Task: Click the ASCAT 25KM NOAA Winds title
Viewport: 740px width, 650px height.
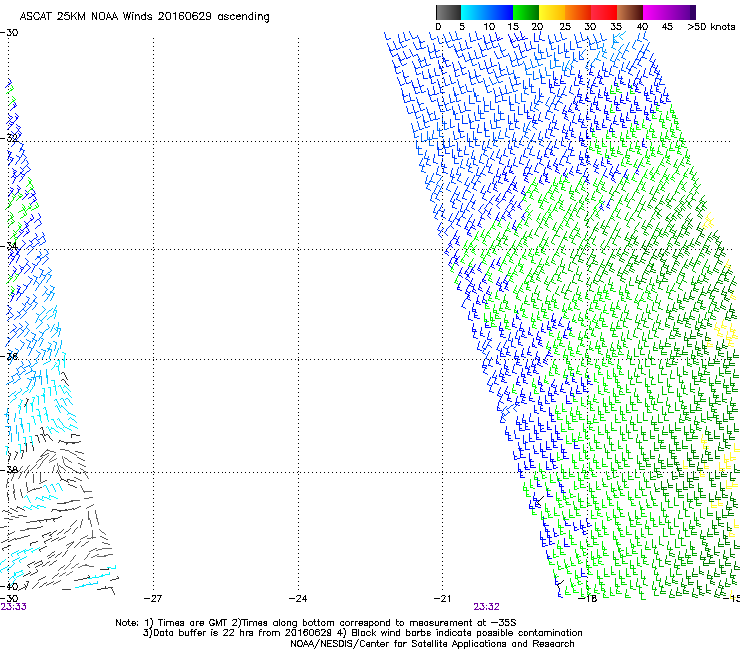Action: (x=144, y=17)
